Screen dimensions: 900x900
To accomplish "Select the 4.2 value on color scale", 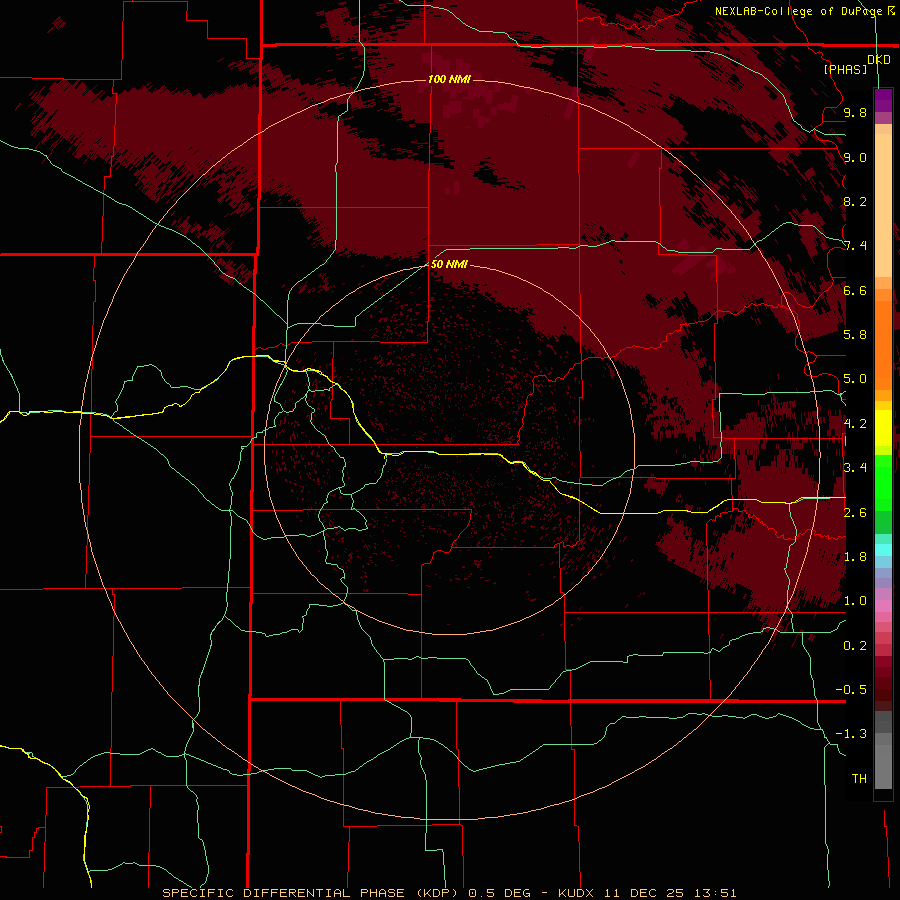I will tap(855, 424).
